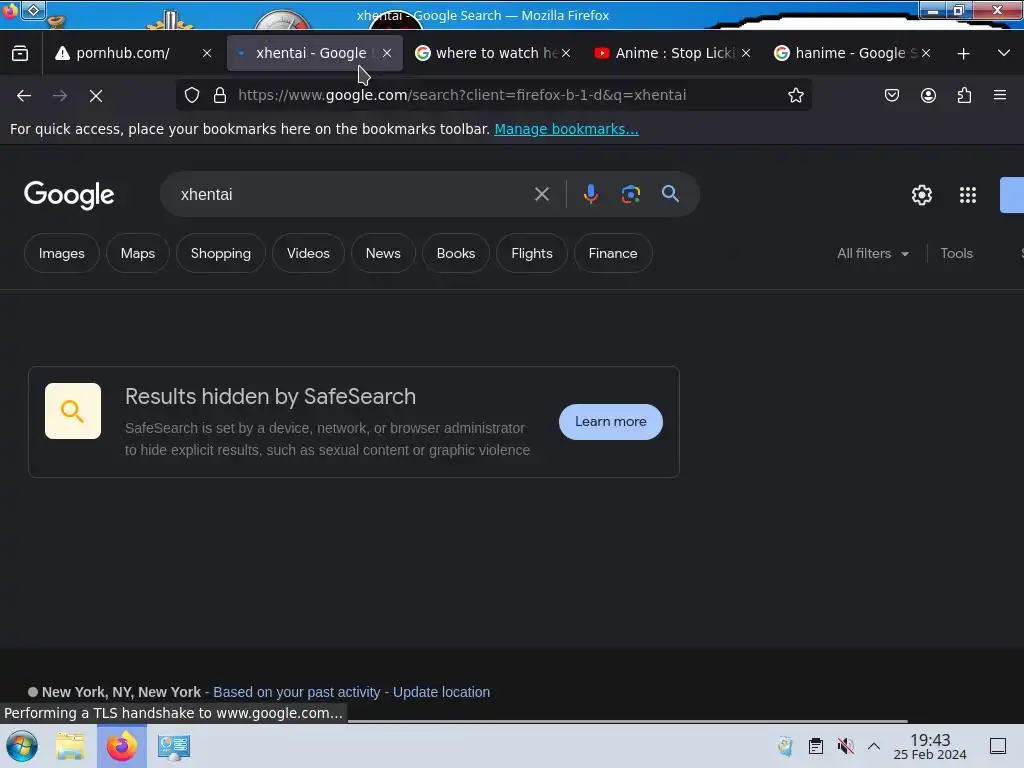The height and width of the screenshot is (768, 1024).
Task: Open Save to Pocket icon
Action: click(x=891, y=95)
